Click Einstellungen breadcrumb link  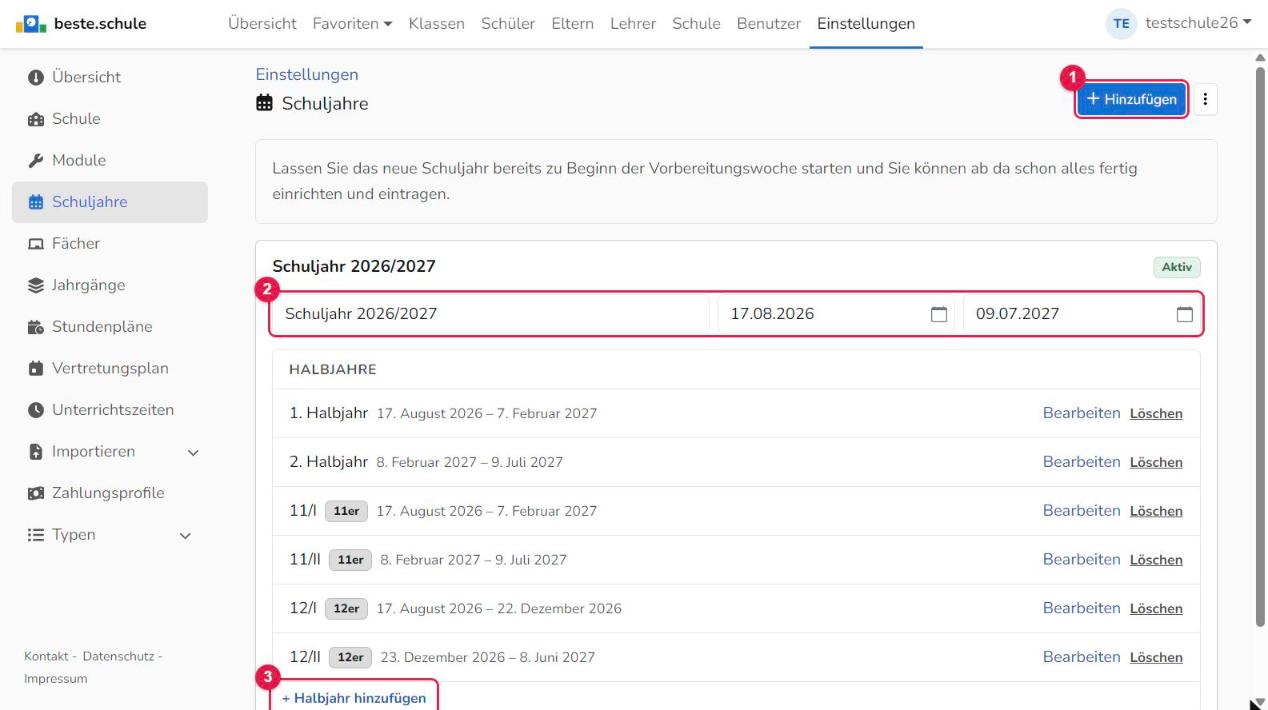pos(307,74)
